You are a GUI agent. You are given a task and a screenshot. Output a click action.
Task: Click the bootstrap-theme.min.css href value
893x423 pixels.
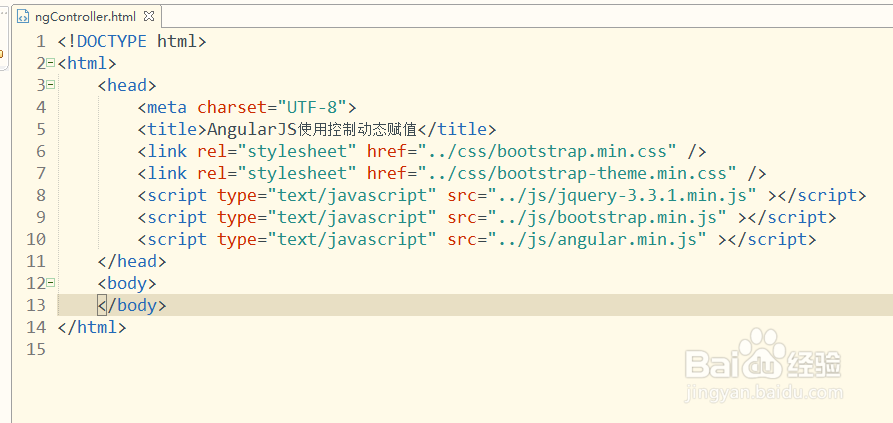tap(577, 174)
